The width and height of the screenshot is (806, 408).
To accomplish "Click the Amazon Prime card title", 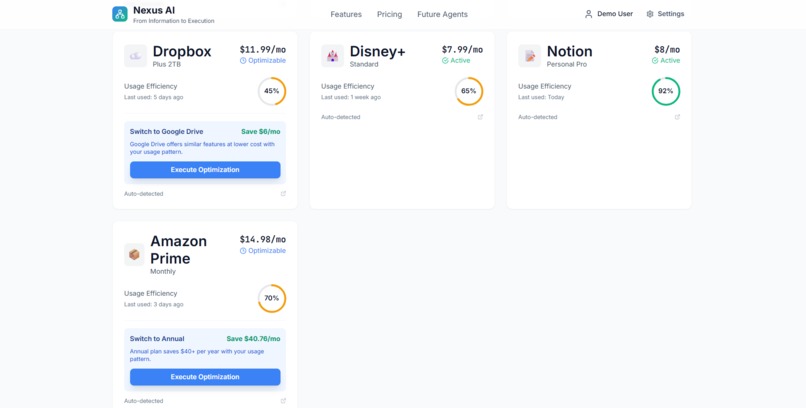I will coord(178,250).
